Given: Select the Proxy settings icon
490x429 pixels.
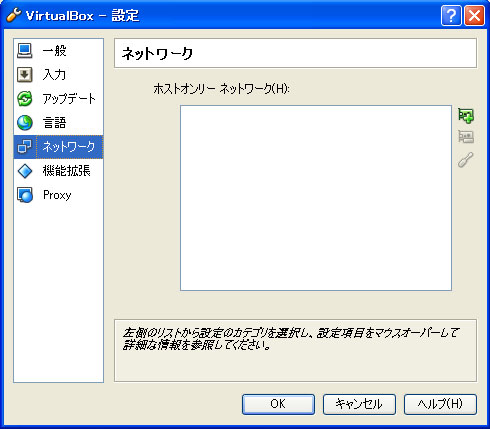Looking at the screenshot, I should tap(25, 195).
